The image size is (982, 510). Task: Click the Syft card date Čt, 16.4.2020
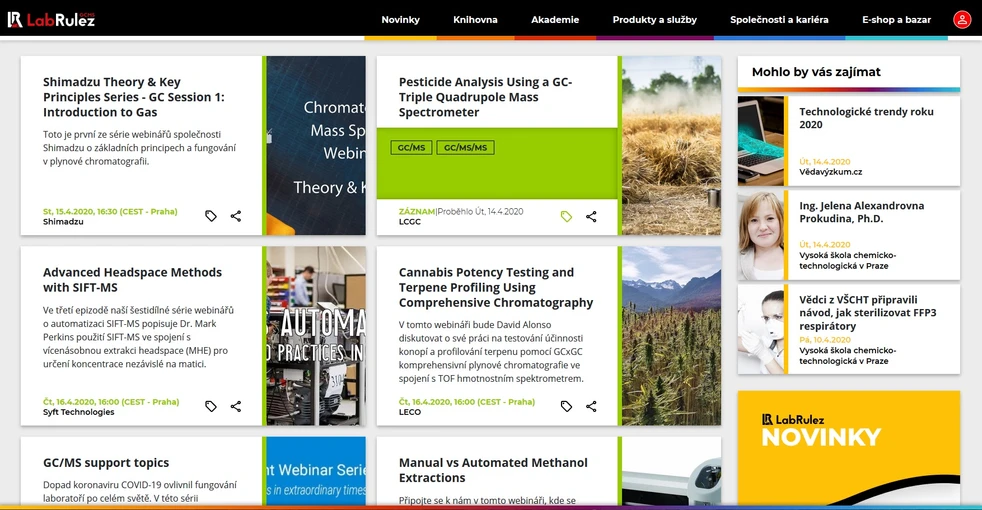[x=111, y=402]
